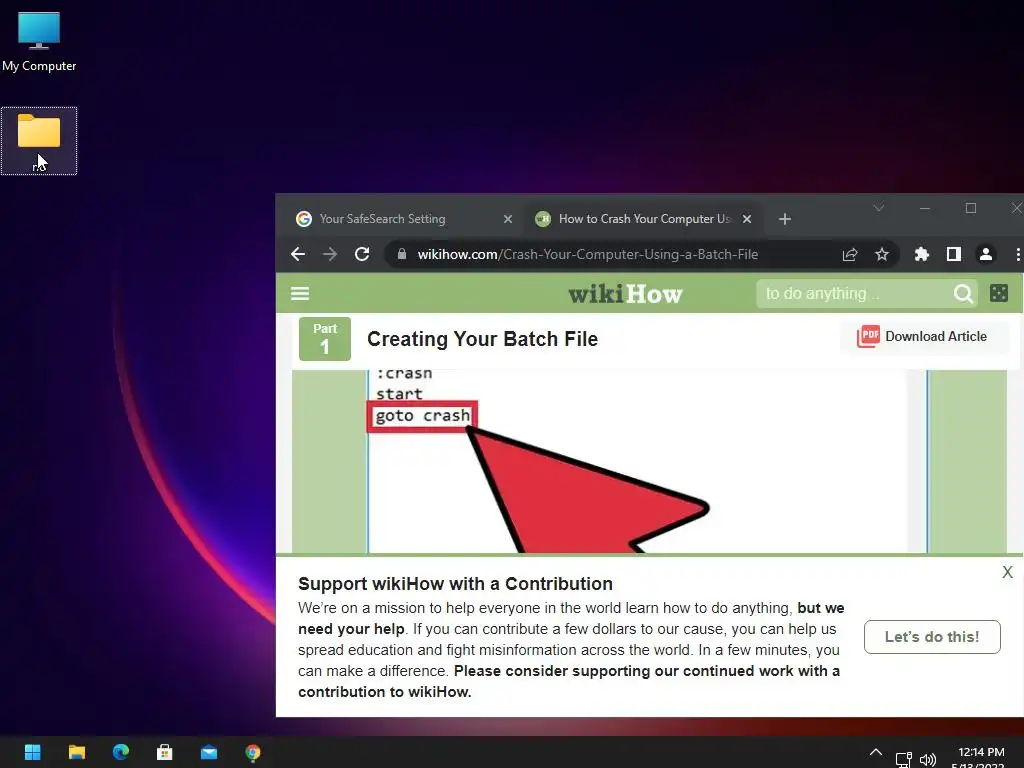Image resolution: width=1024 pixels, height=768 pixels.
Task: Submit search with the magnifier icon
Action: click(963, 293)
